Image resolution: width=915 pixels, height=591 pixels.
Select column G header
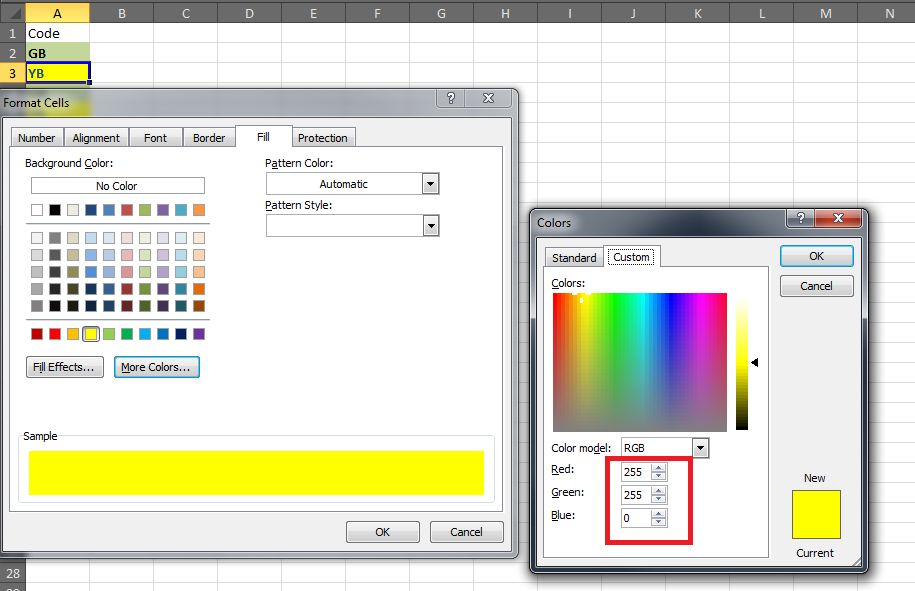click(441, 13)
